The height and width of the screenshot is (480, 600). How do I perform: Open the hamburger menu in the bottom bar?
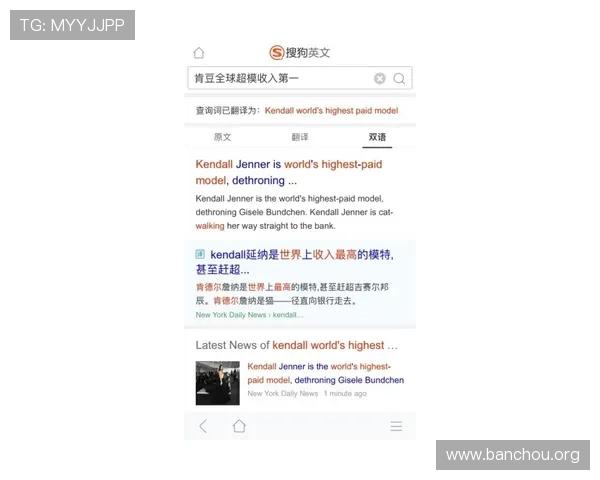coord(396,426)
